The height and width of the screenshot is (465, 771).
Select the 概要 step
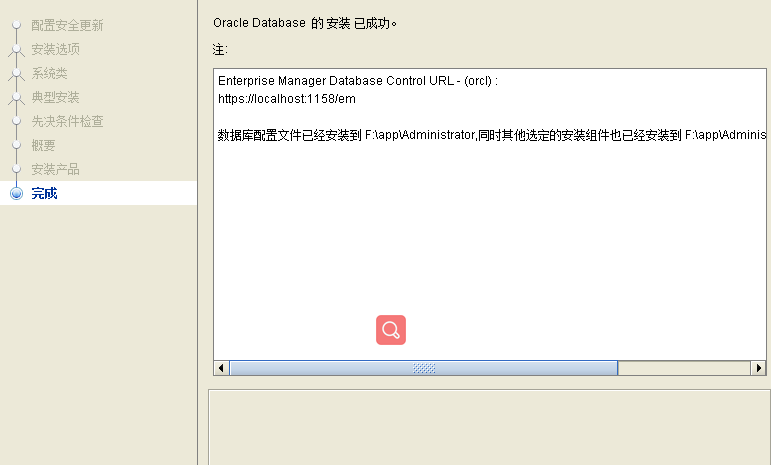[x=43, y=145]
